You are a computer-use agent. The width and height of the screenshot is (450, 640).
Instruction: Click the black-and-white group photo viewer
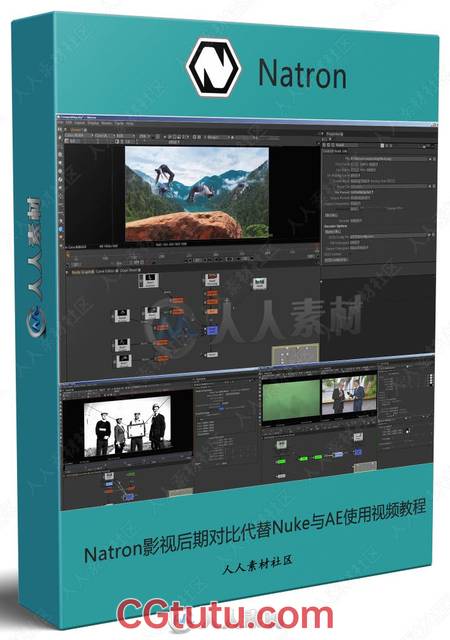[127, 426]
